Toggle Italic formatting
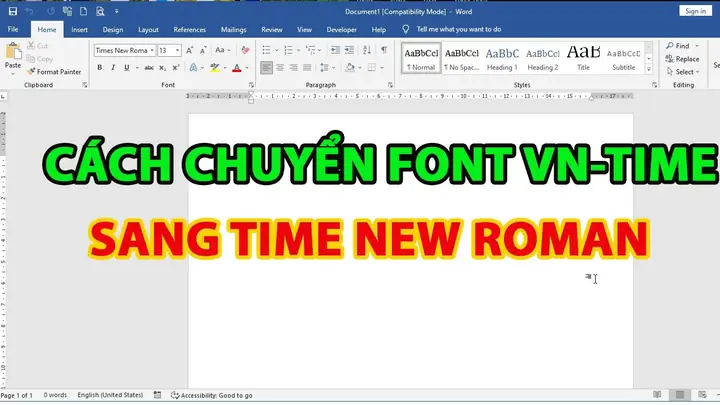Image resolution: width=720 pixels, height=405 pixels. tap(113, 68)
